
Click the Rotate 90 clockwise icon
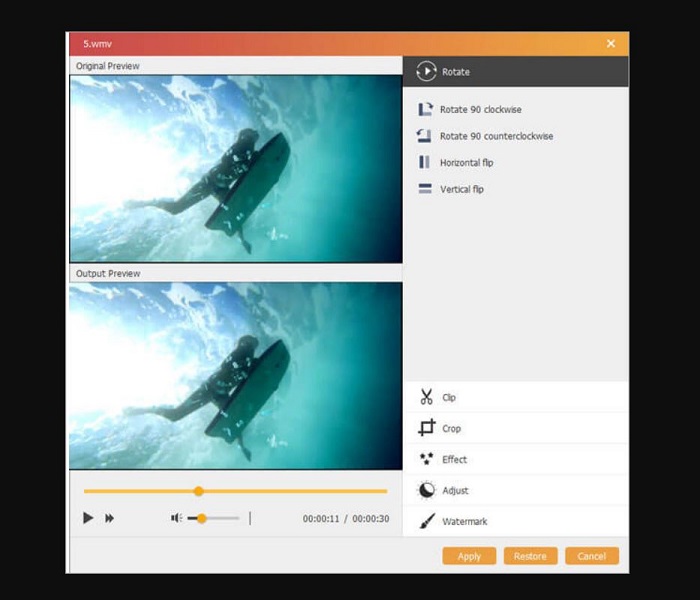point(425,109)
